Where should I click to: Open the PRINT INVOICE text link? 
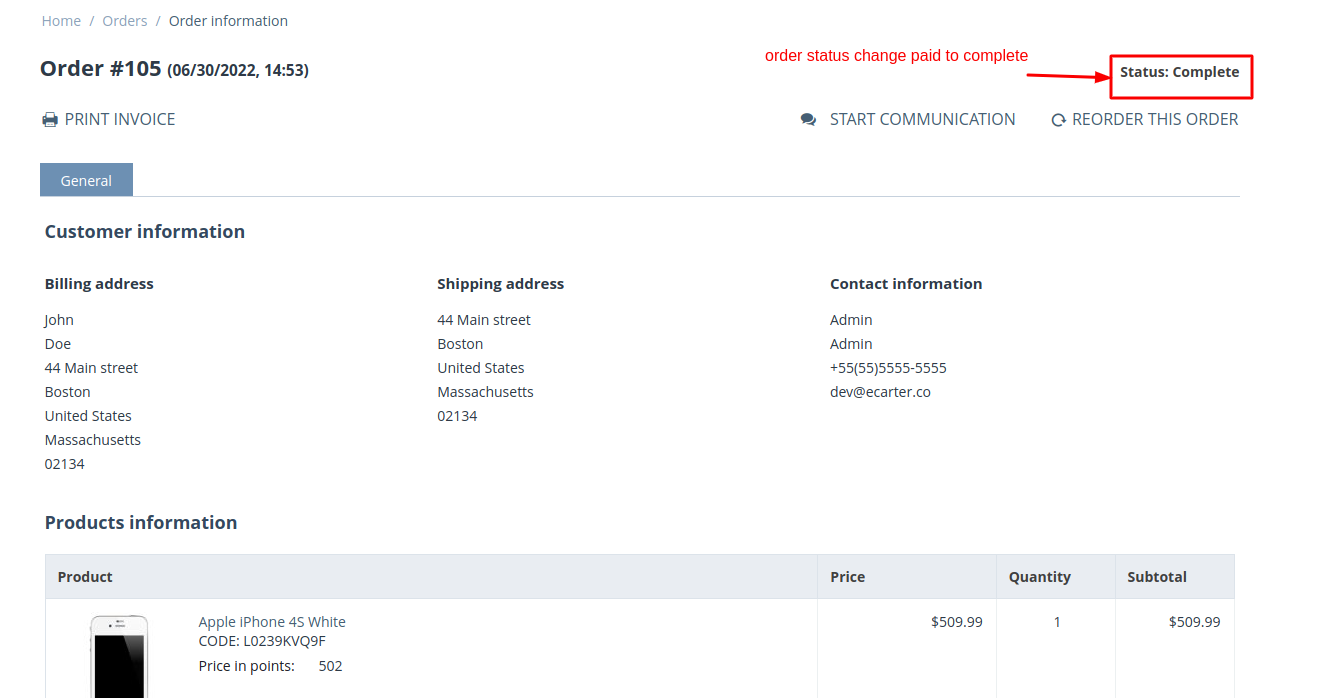click(x=120, y=120)
